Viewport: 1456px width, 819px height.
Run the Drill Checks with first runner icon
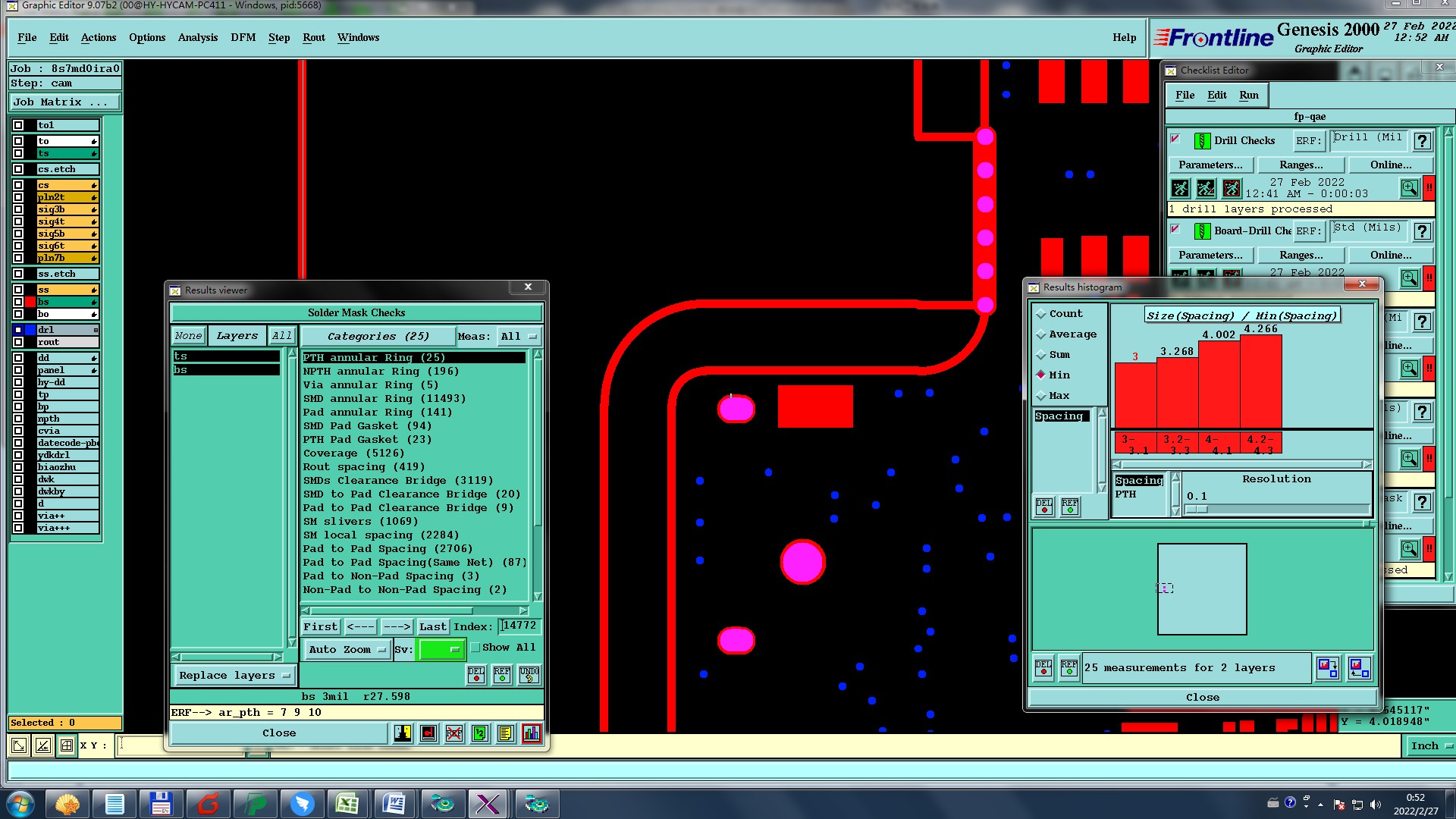(x=1180, y=188)
